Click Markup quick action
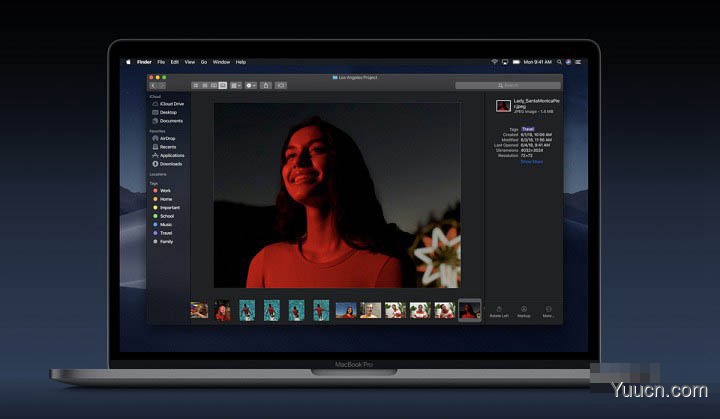The image size is (720, 419). [524, 312]
